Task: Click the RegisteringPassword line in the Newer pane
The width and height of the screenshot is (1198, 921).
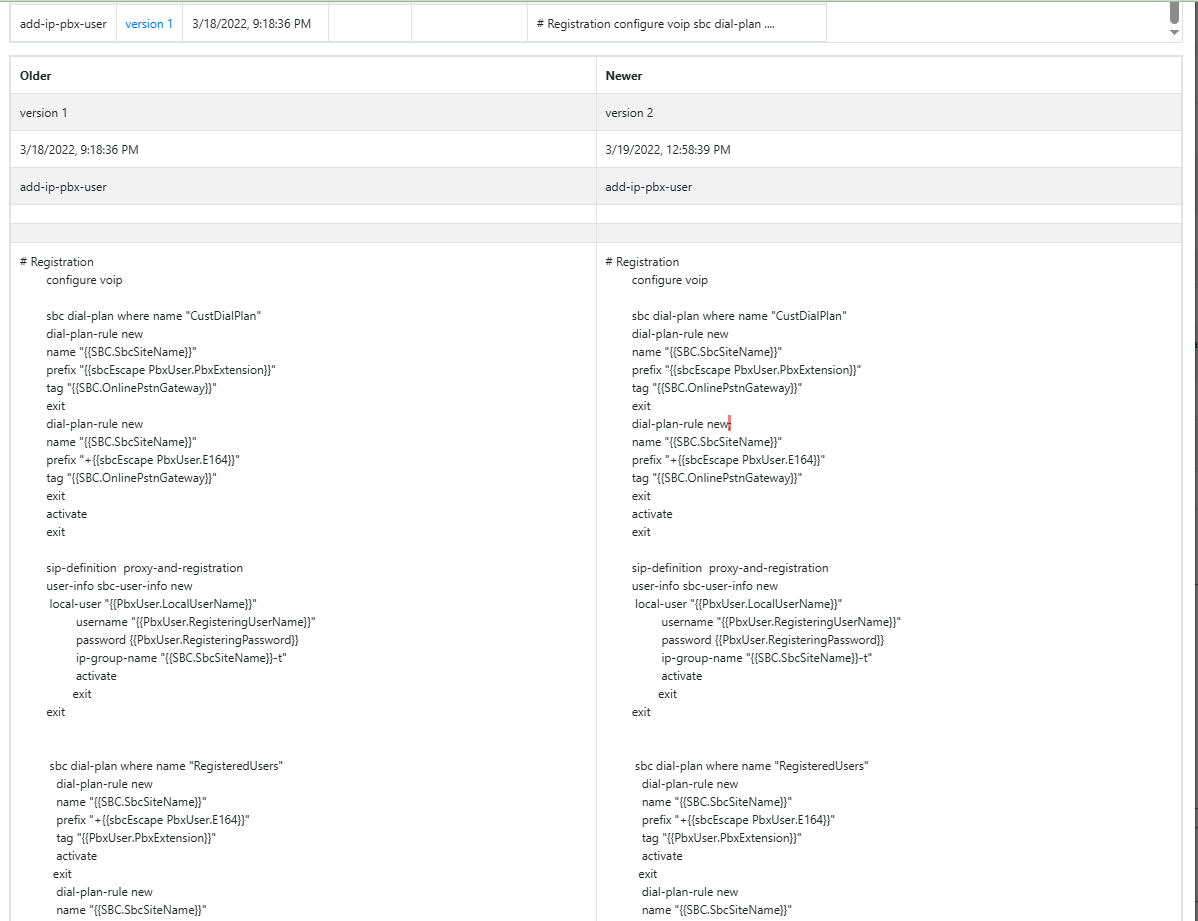Action: (x=772, y=640)
